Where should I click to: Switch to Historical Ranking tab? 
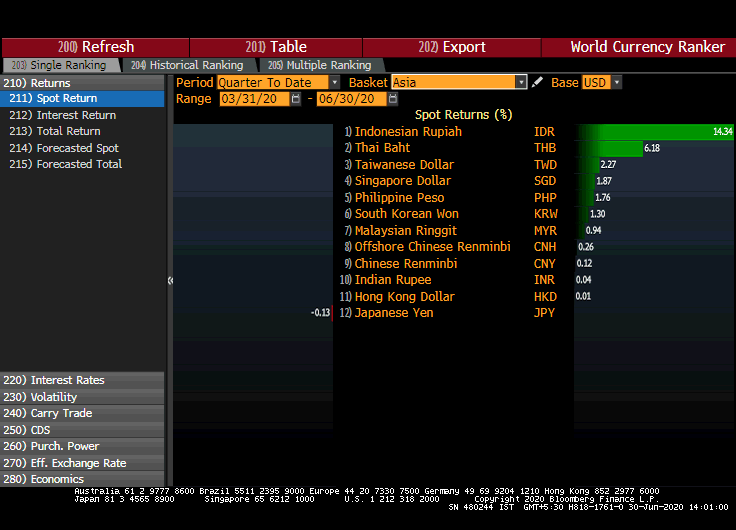click(187, 65)
